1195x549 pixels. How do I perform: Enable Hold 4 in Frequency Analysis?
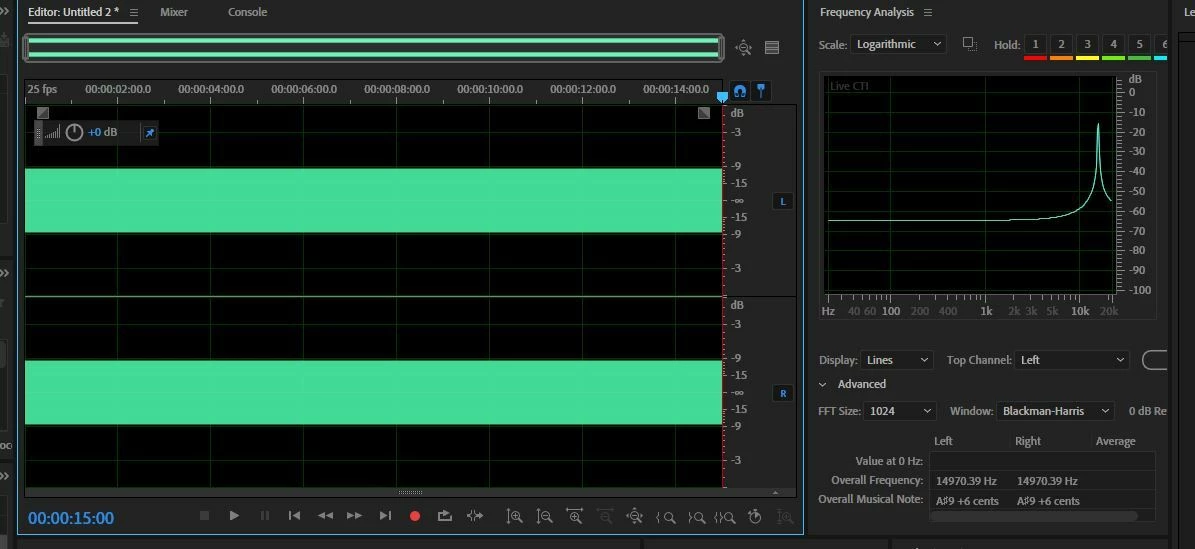coord(1113,45)
